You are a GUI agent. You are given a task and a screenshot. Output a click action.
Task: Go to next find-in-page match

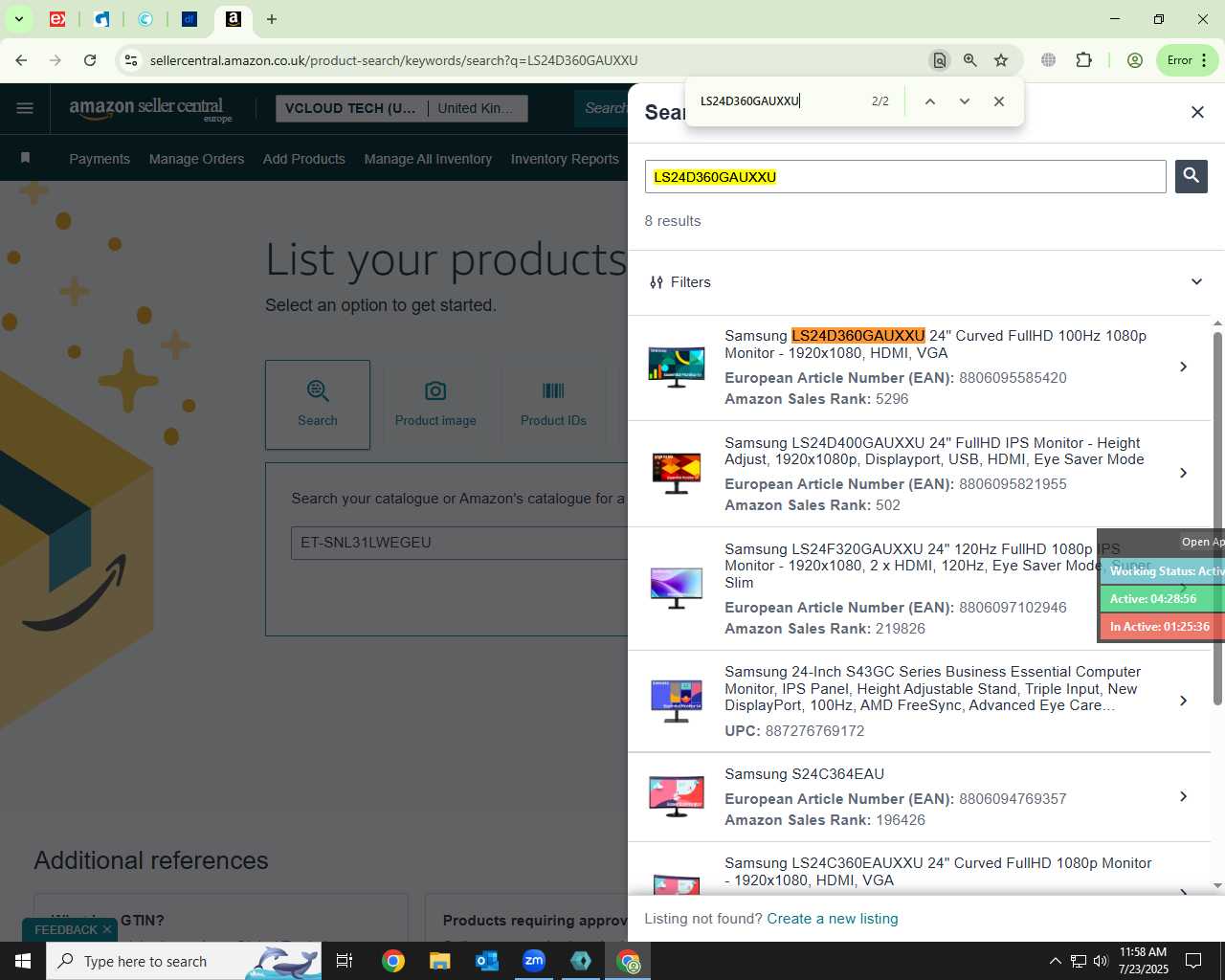[x=964, y=100]
